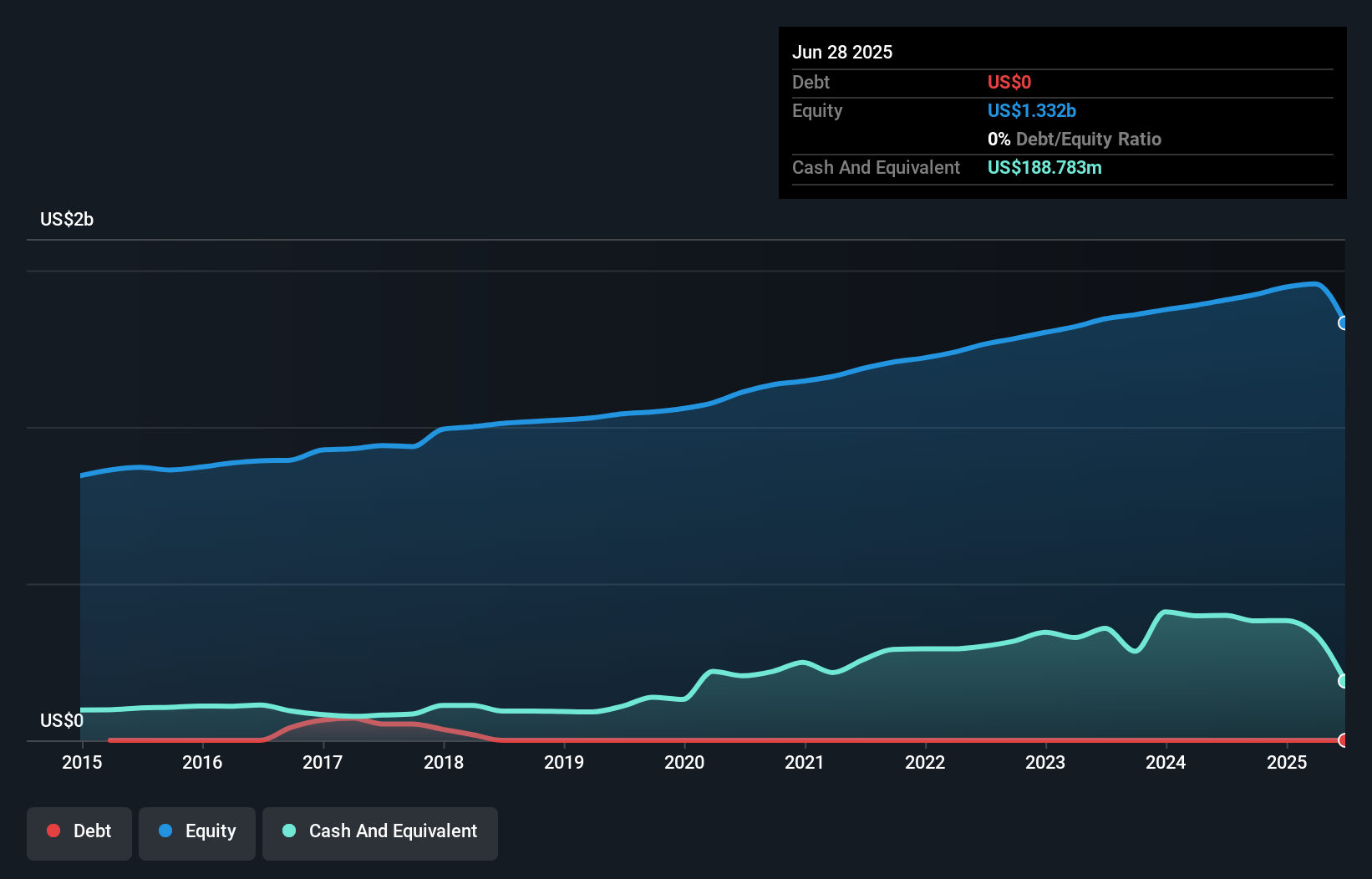Click the 0% Debt/Equity Ratio text
This screenshot has width=1372, height=879.
tap(1075, 140)
